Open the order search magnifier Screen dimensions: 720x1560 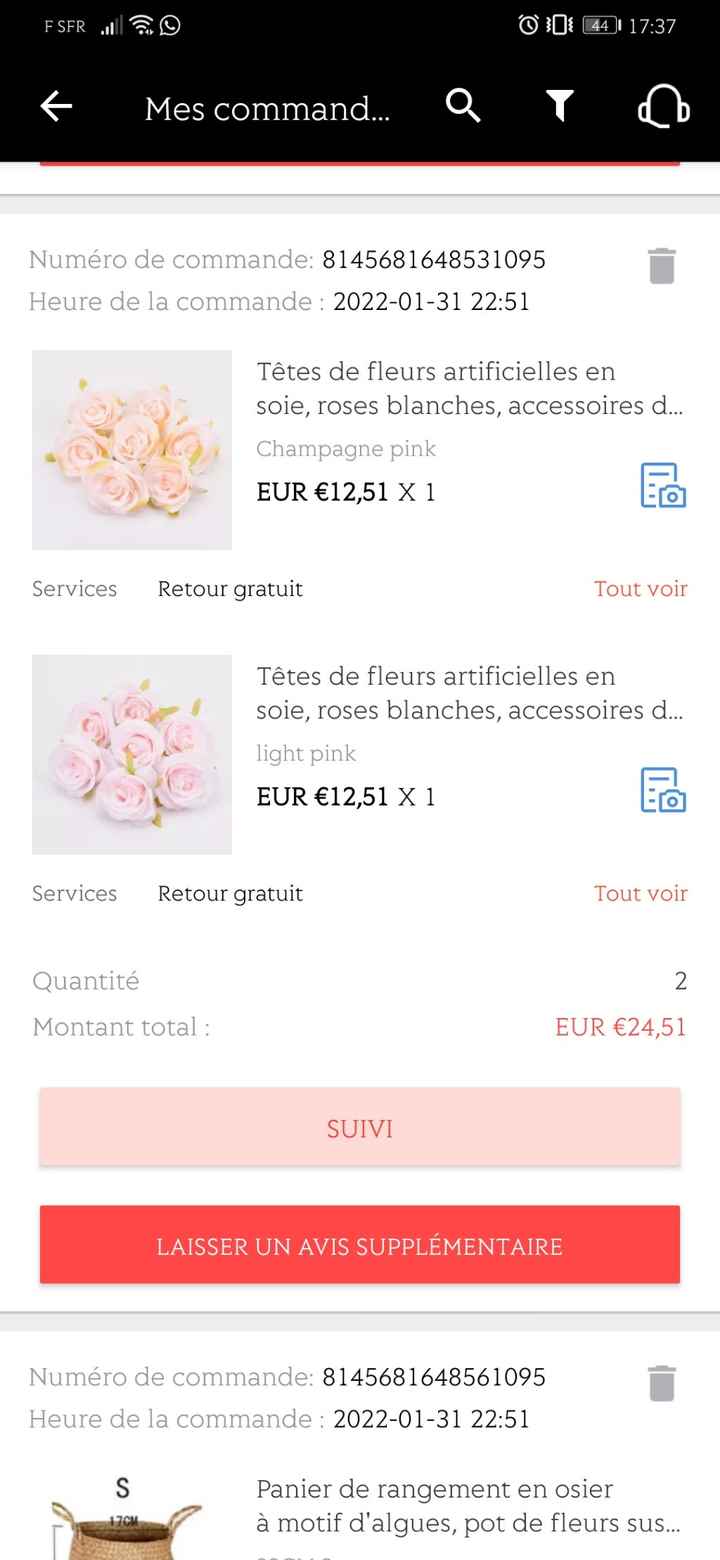coord(463,105)
